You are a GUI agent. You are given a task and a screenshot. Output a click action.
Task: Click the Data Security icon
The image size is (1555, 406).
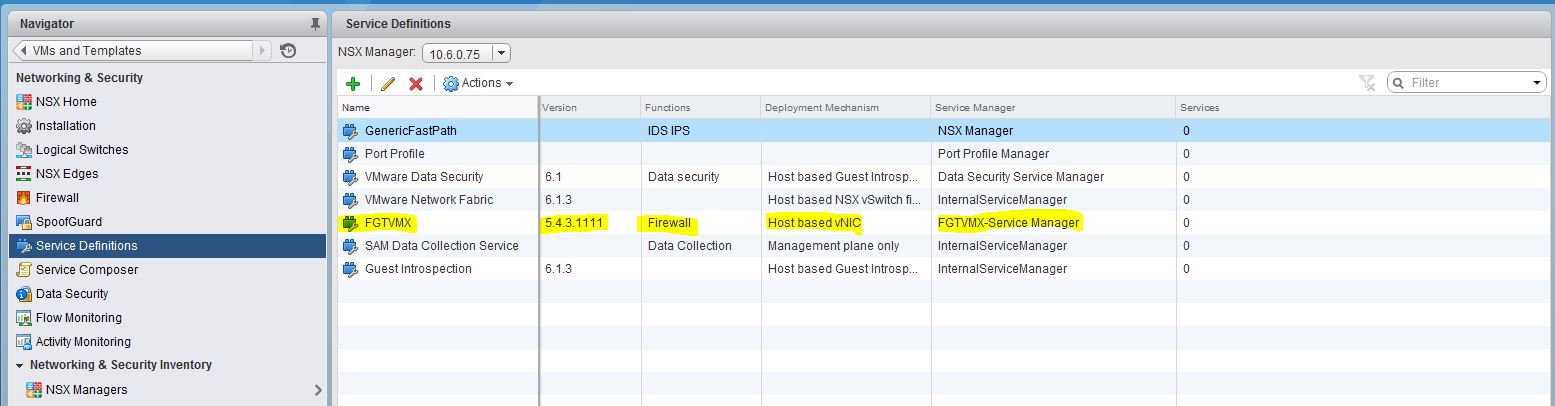tap(24, 294)
